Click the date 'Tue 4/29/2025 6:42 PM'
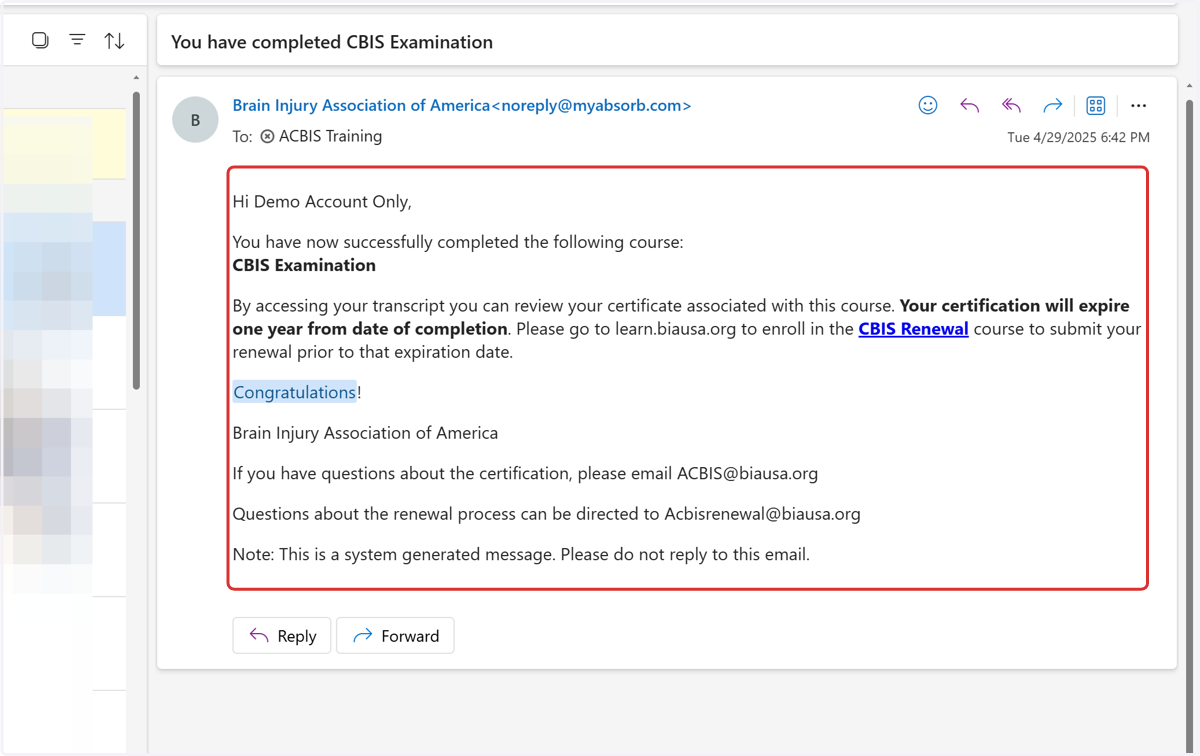 [1078, 137]
